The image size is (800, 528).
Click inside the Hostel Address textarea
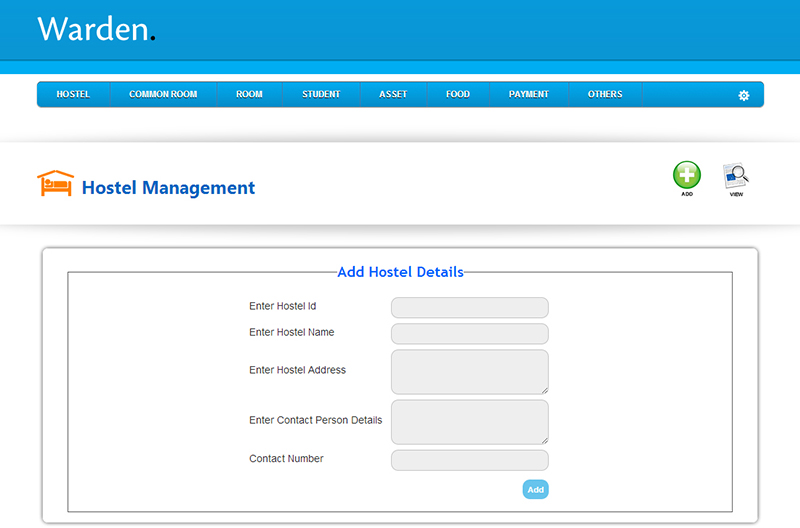[469, 371]
